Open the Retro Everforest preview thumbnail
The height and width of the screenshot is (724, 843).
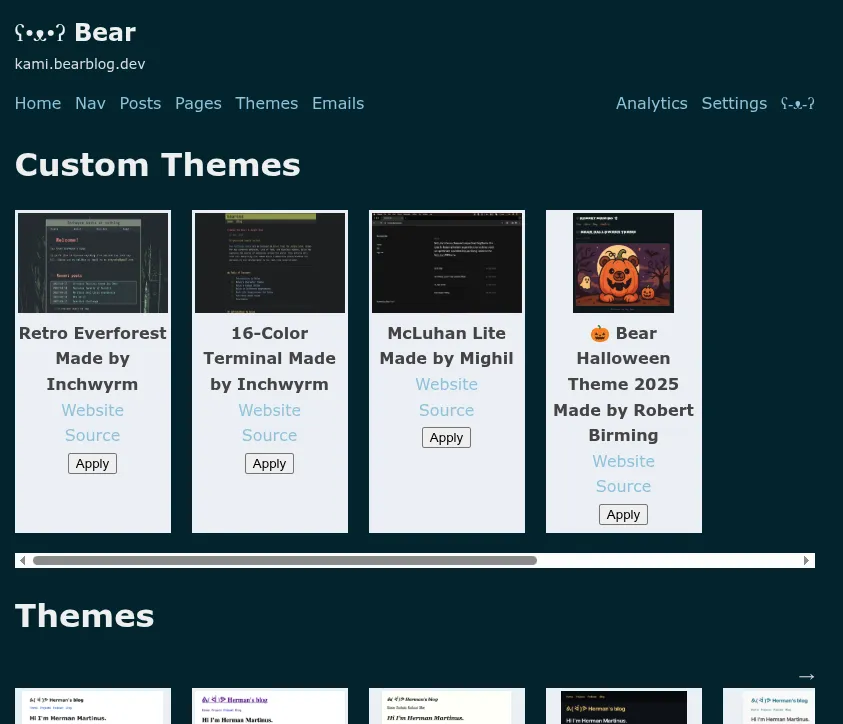tap(92, 262)
